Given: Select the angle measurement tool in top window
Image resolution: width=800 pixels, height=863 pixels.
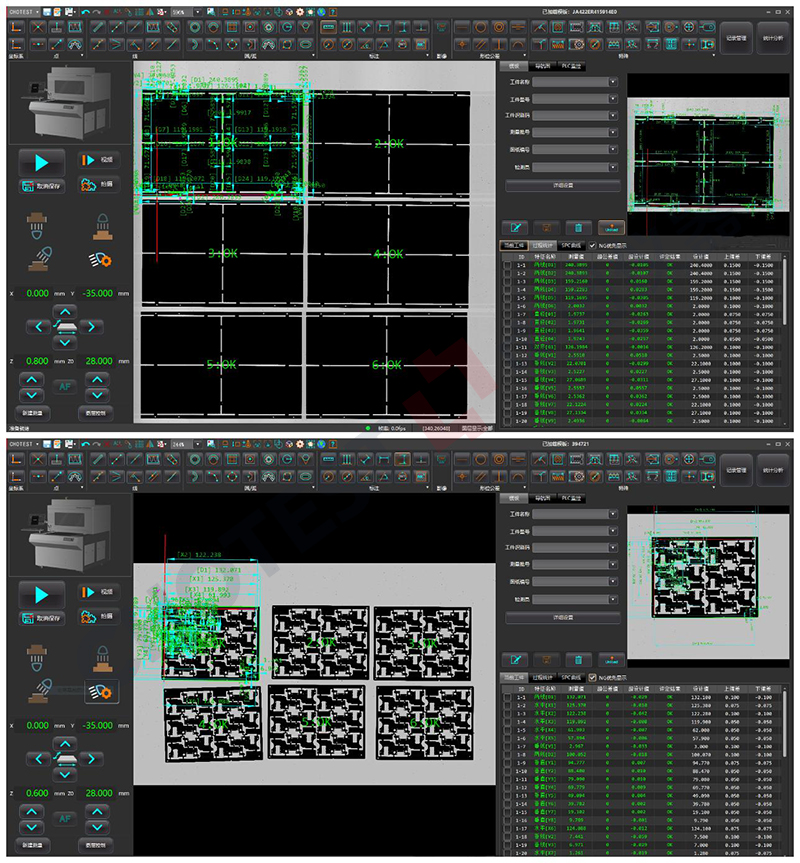Looking at the screenshot, I should (366, 44).
